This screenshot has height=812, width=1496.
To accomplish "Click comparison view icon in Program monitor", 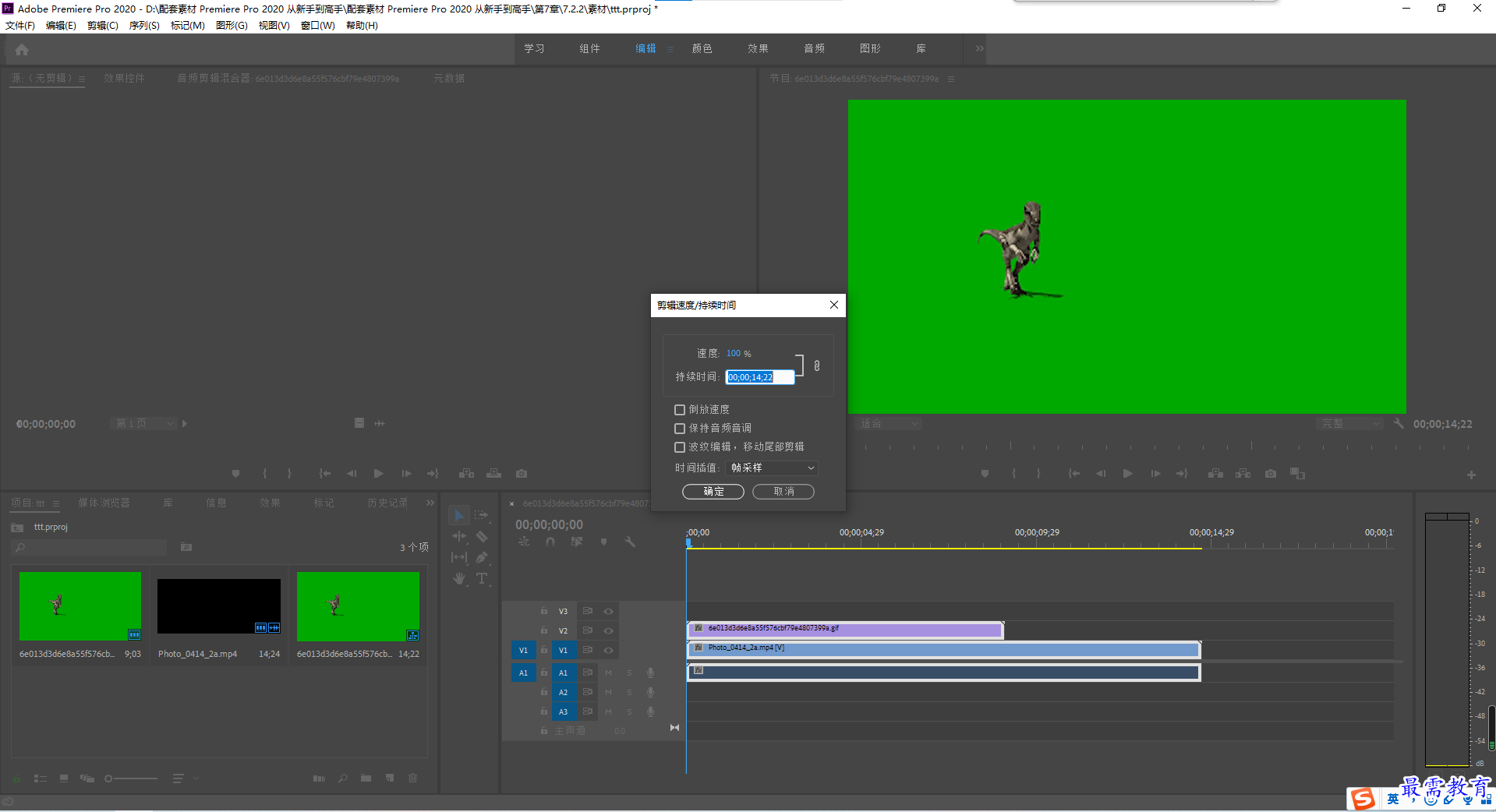I will [1297, 474].
